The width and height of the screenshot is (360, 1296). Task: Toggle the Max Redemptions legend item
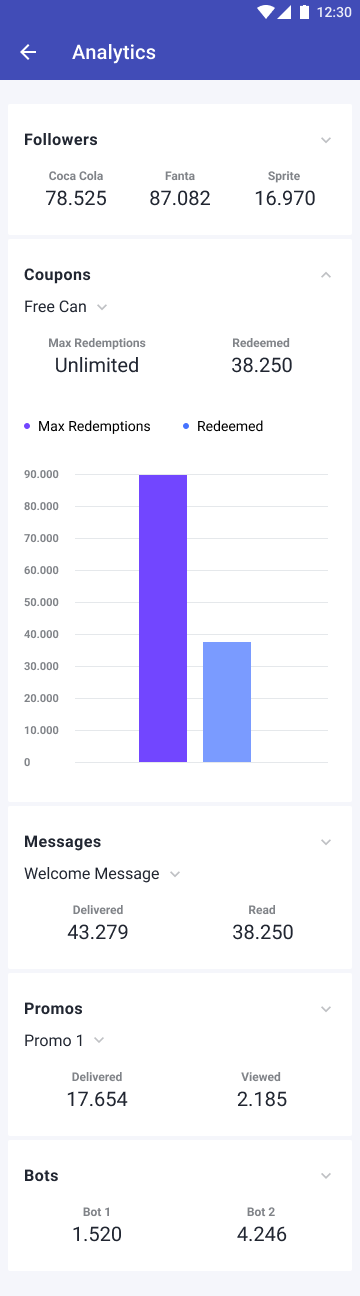pos(88,426)
